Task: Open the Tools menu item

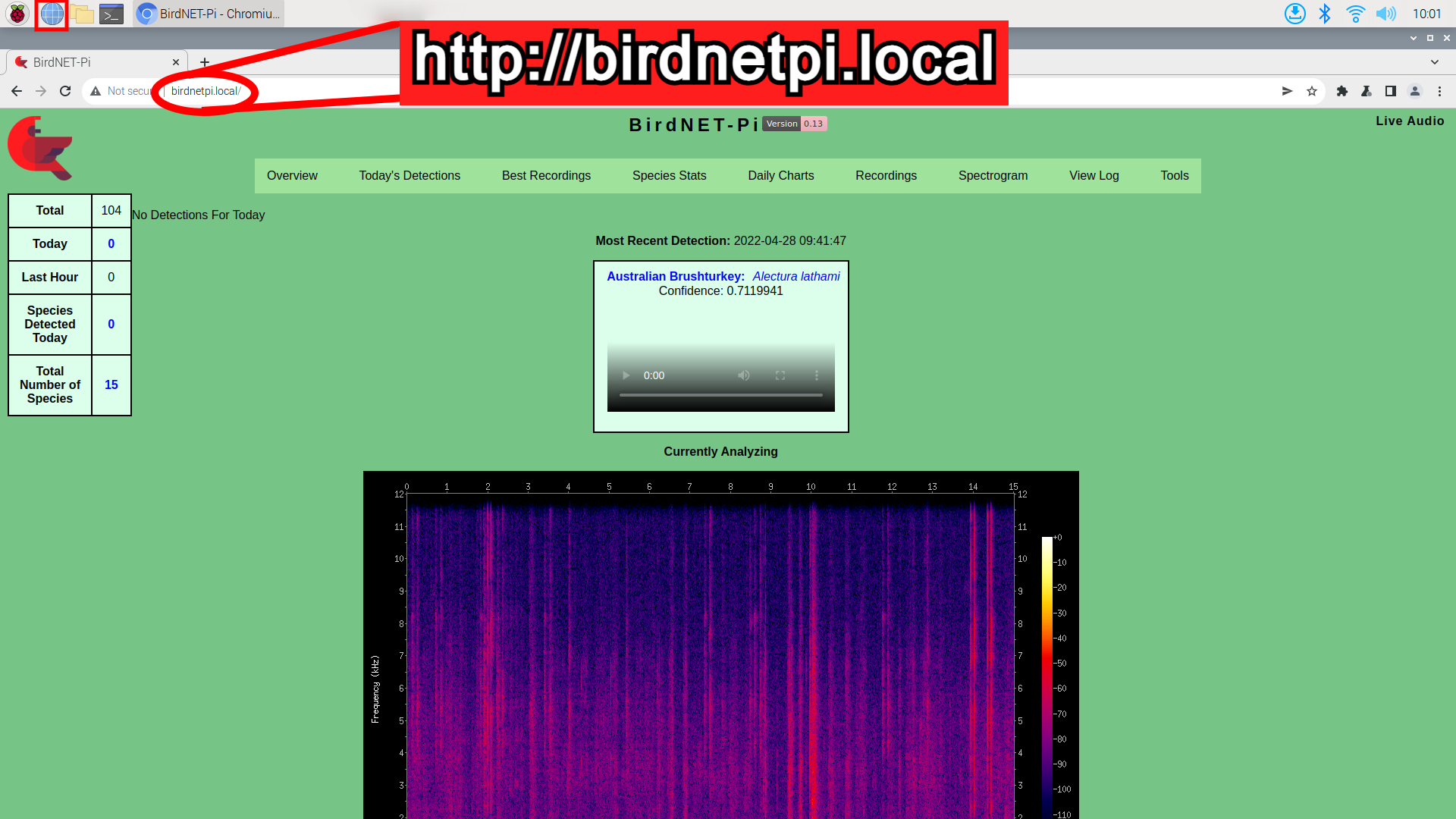Action: tap(1174, 175)
